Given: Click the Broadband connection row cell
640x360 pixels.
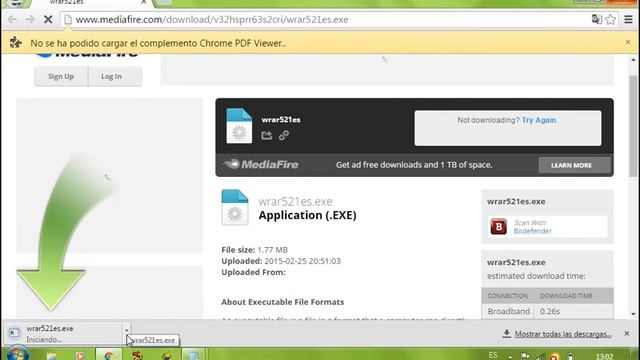Looking at the screenshot, I should (x=509, y=311).
